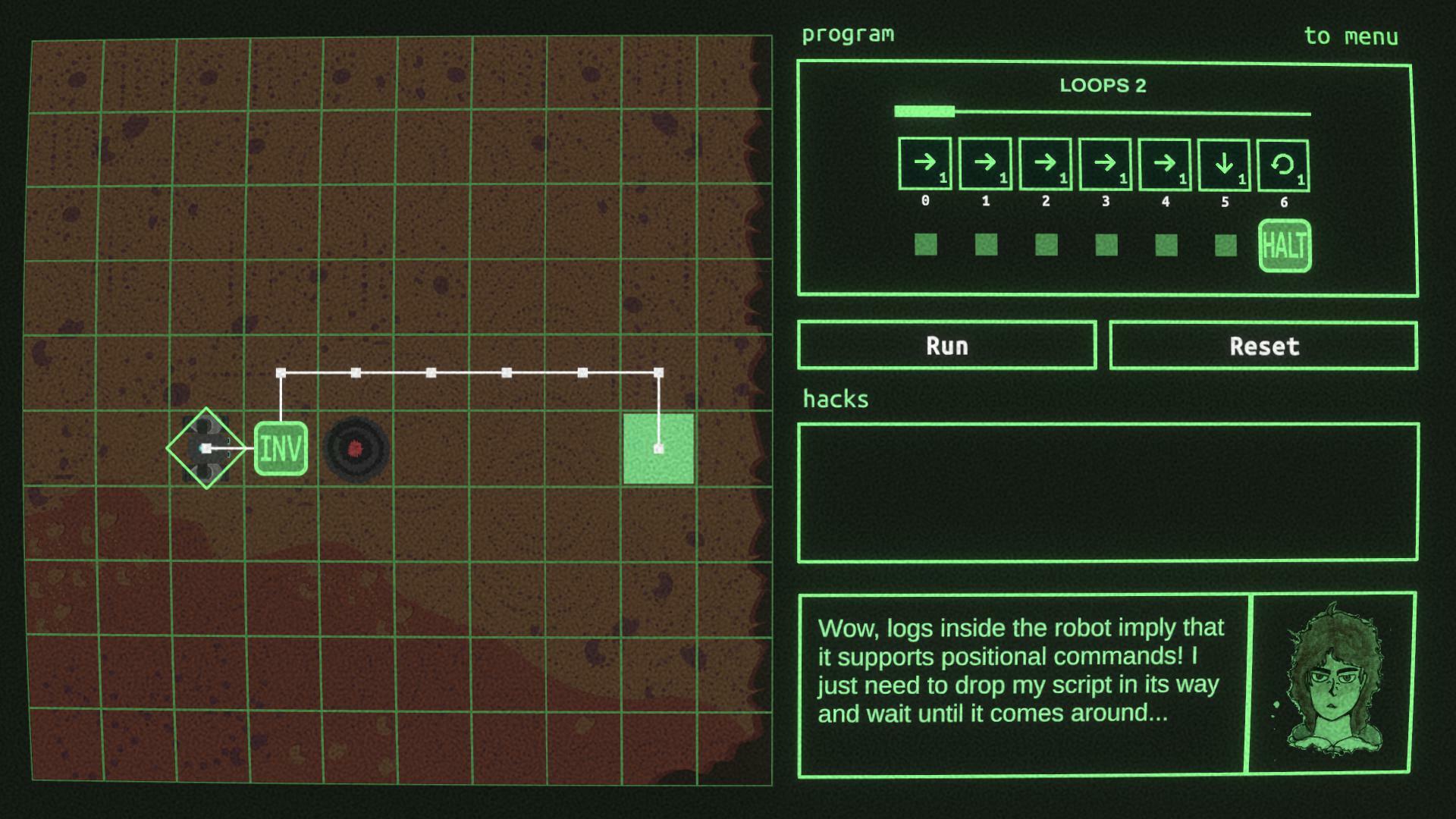
Task: Click the loop command in slot 6
Action: 1283,165
